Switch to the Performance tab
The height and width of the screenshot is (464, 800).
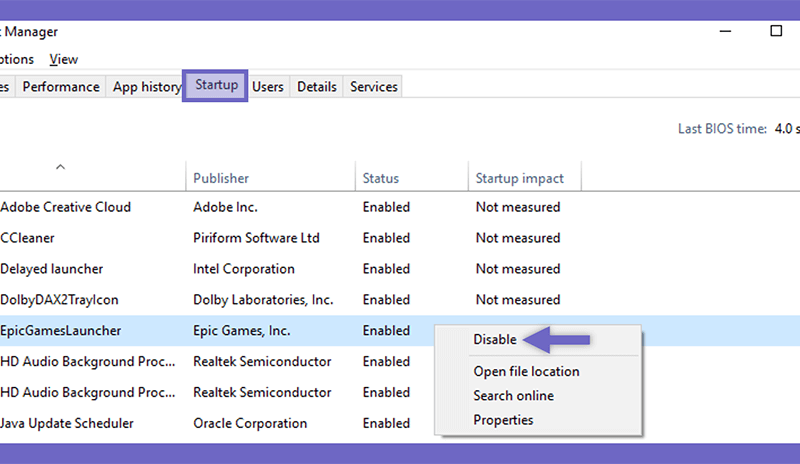pos(61,87)
